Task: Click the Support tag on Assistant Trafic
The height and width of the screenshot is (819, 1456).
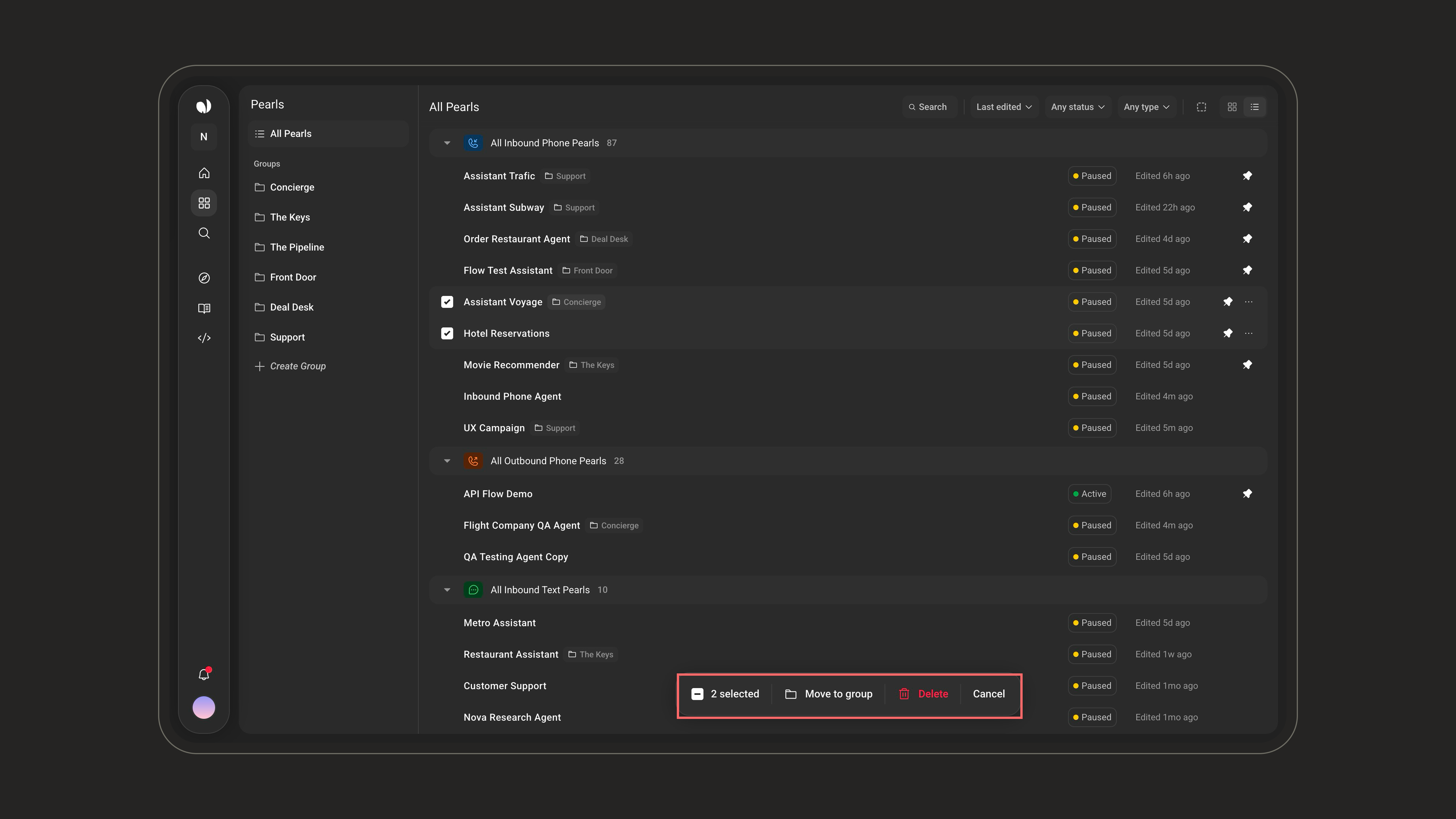Action: point(565,176)
